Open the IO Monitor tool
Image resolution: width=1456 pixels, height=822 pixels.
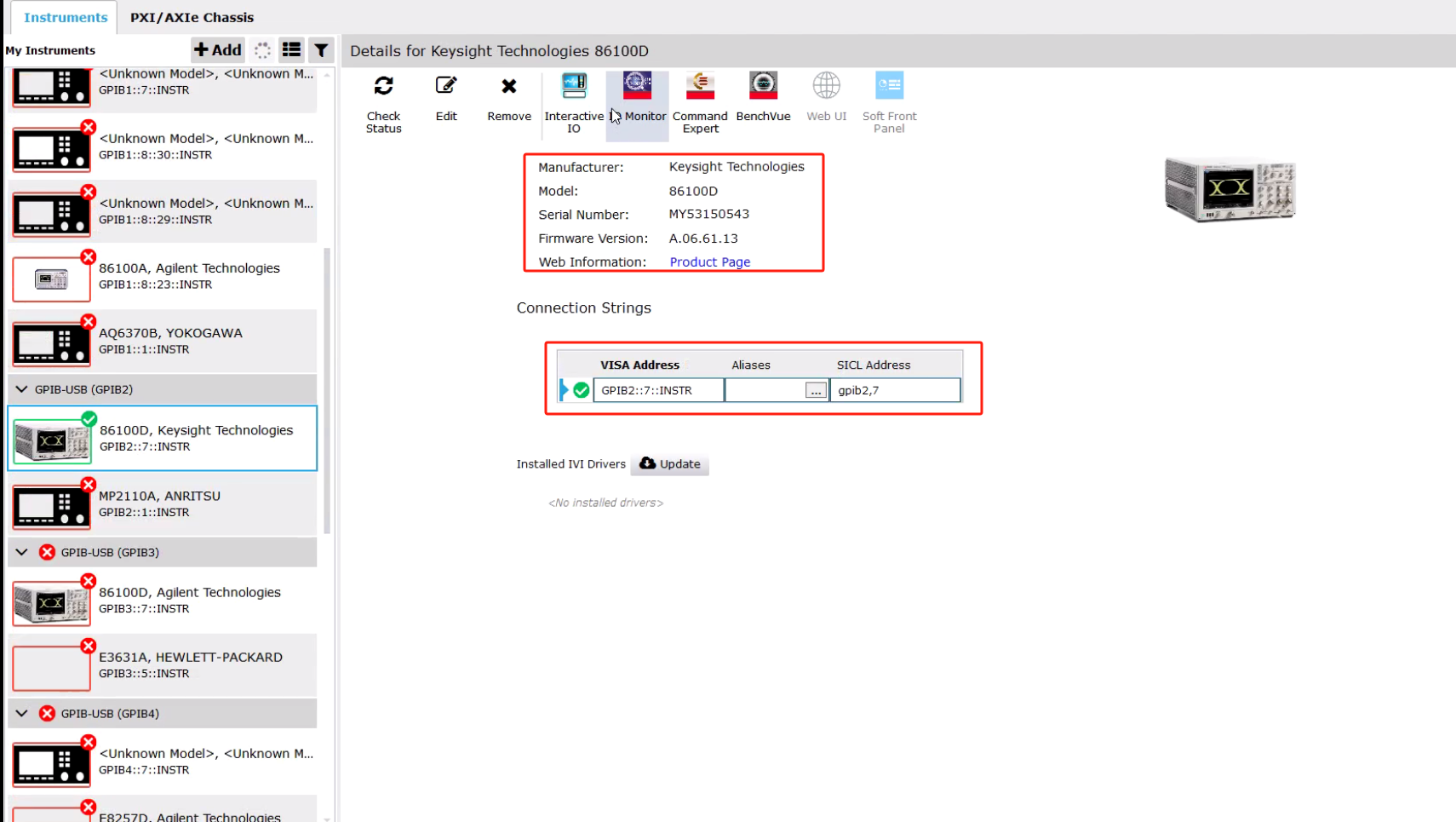coord(637,86)
